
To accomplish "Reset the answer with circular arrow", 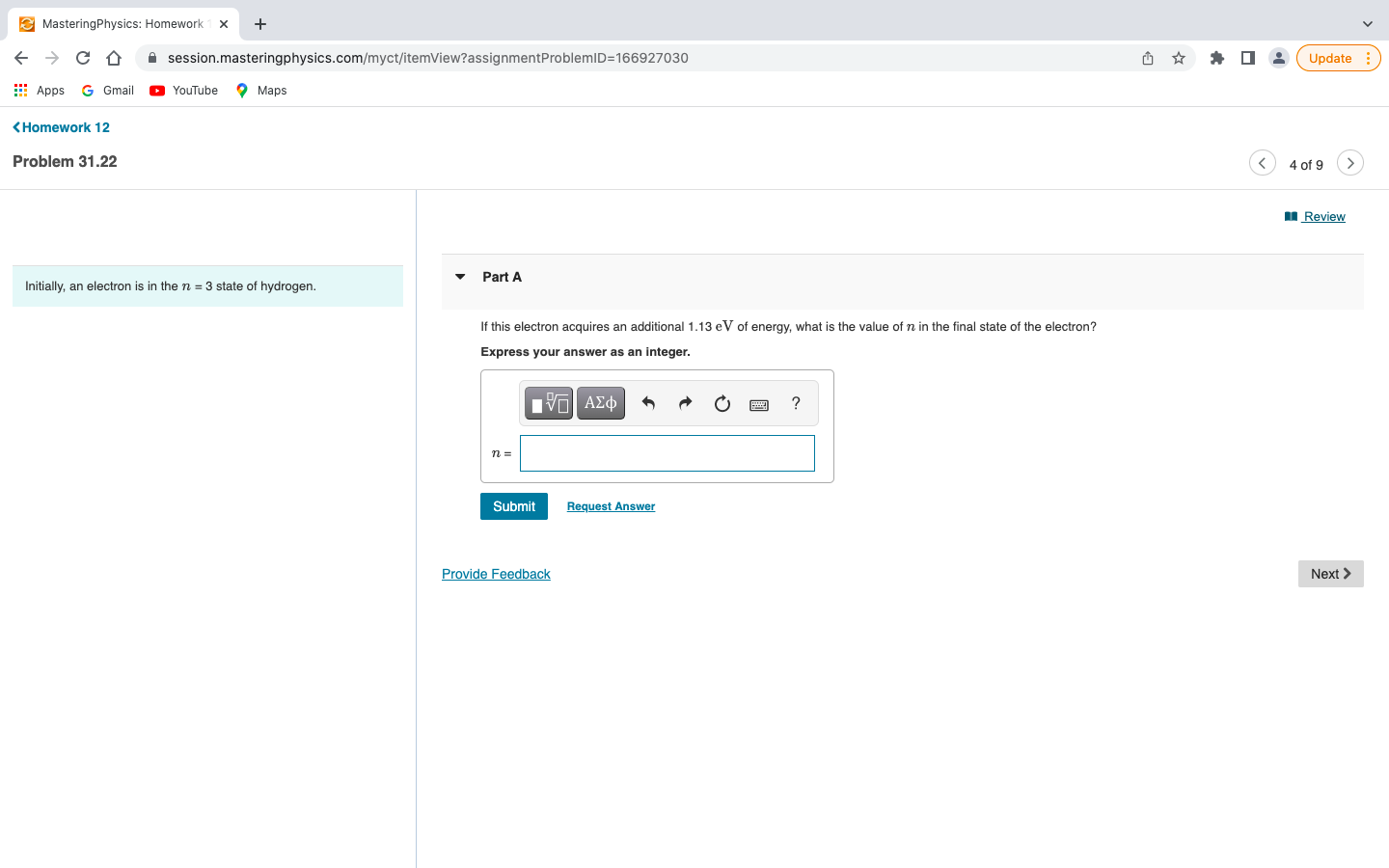I will point(722,403).
